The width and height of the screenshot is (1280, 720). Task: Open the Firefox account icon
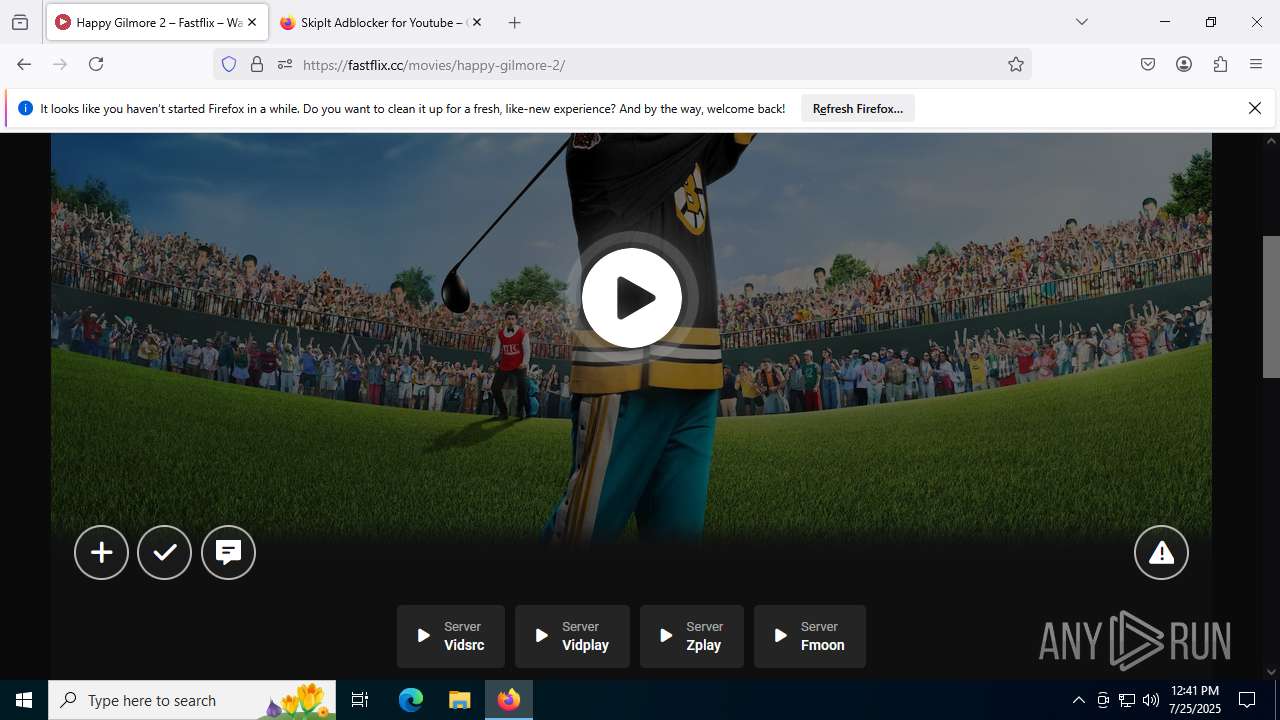pyautogui.click(x=1184, y=64)
